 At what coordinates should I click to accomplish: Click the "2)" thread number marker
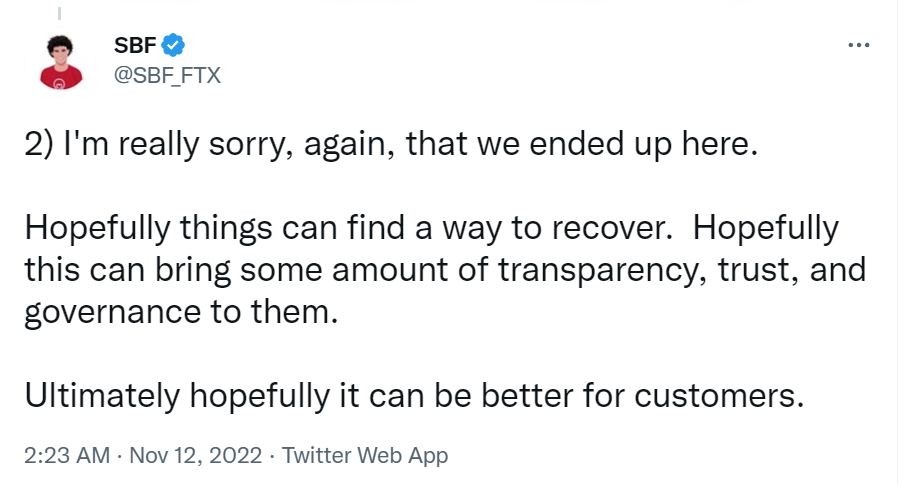pos(38,145)
